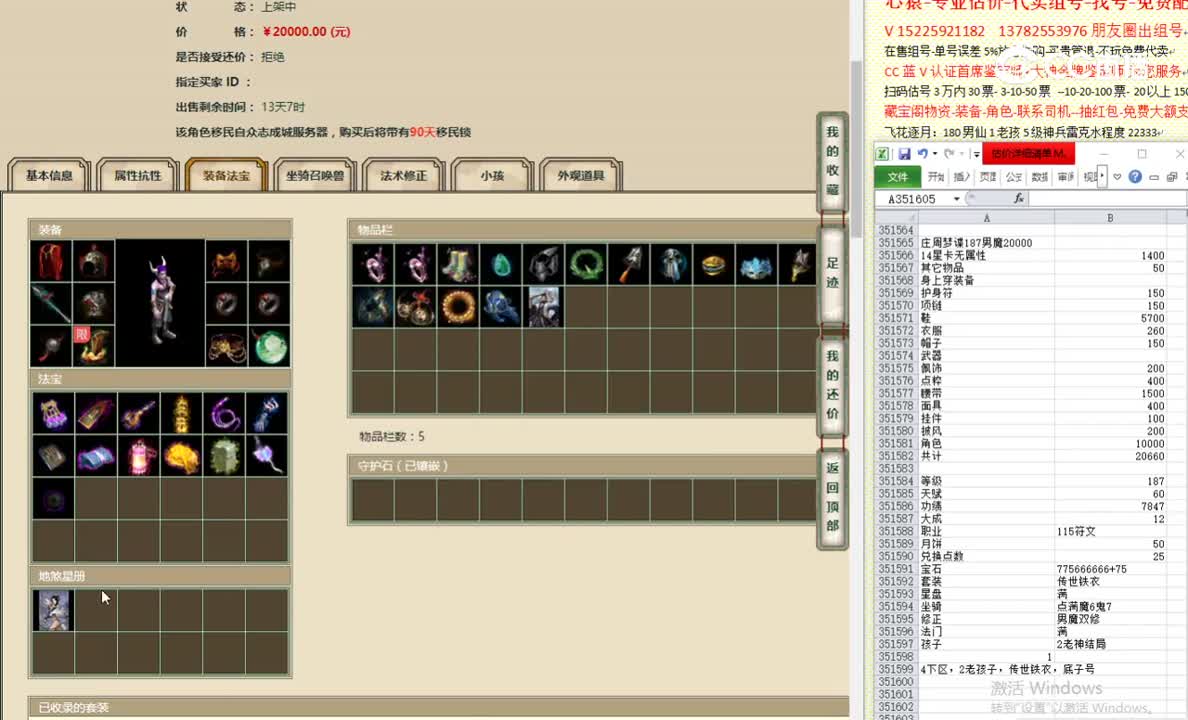Image resolution: width=1188 pixels, height=720 pixels.
Task: Click the 我的收藏 side button
Action: click(832, 162)
